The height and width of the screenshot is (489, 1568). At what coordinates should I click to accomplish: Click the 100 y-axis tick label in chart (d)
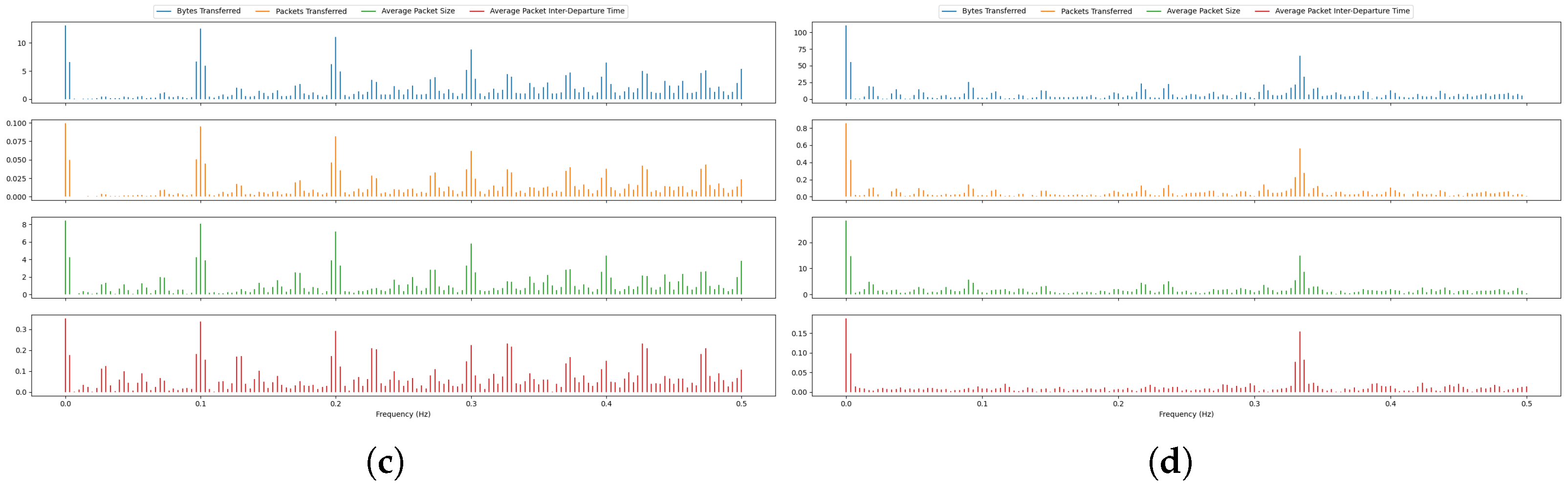pyautogui.click(x=800, y=33)
